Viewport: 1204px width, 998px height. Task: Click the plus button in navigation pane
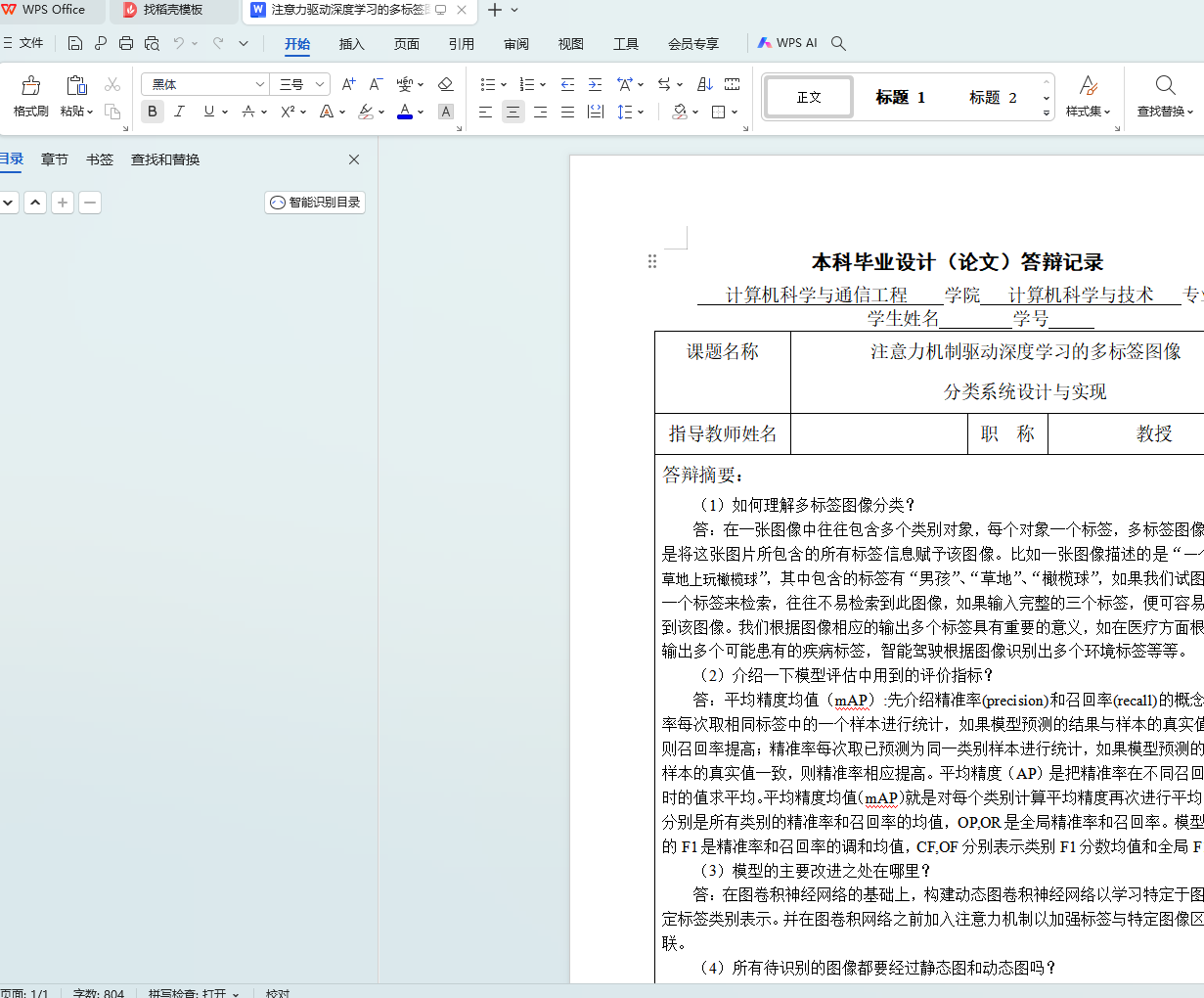point(63,203)
